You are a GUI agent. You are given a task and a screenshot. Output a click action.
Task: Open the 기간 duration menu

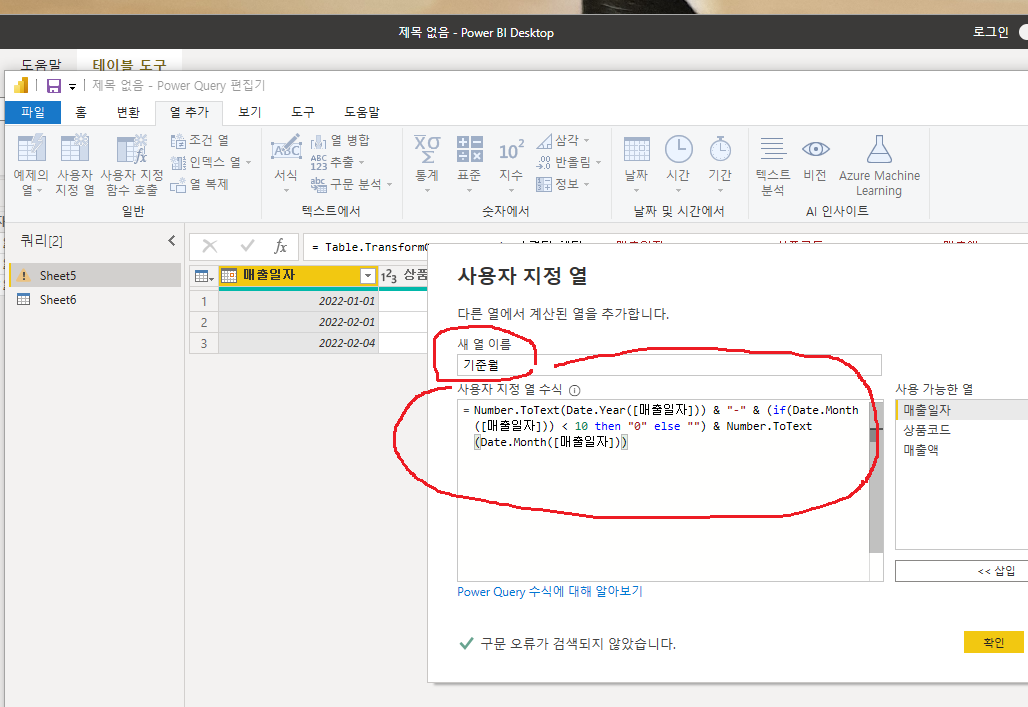click(x=720, y=165)
